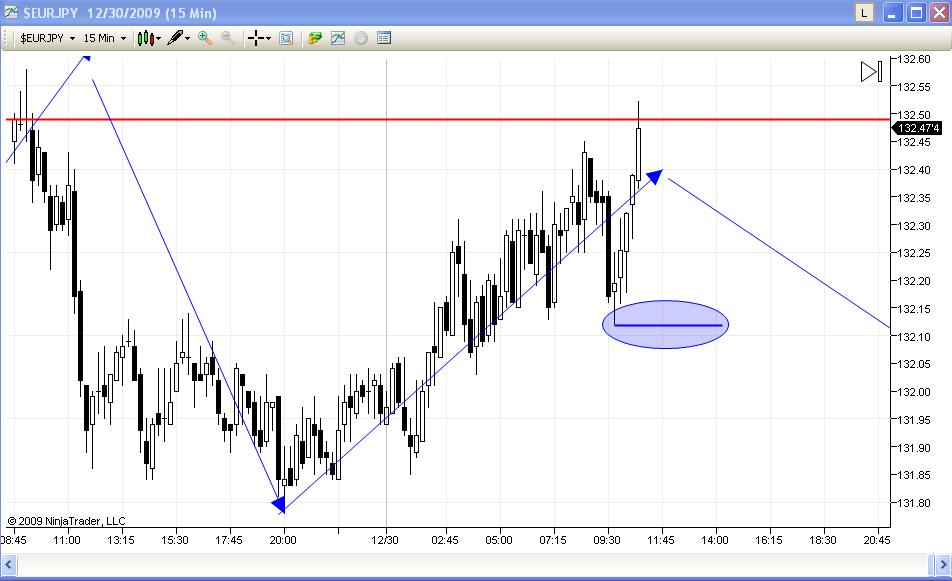Open the chart properties list icon
The height and width of the screenshot is (581, 952).
[383, 38]
